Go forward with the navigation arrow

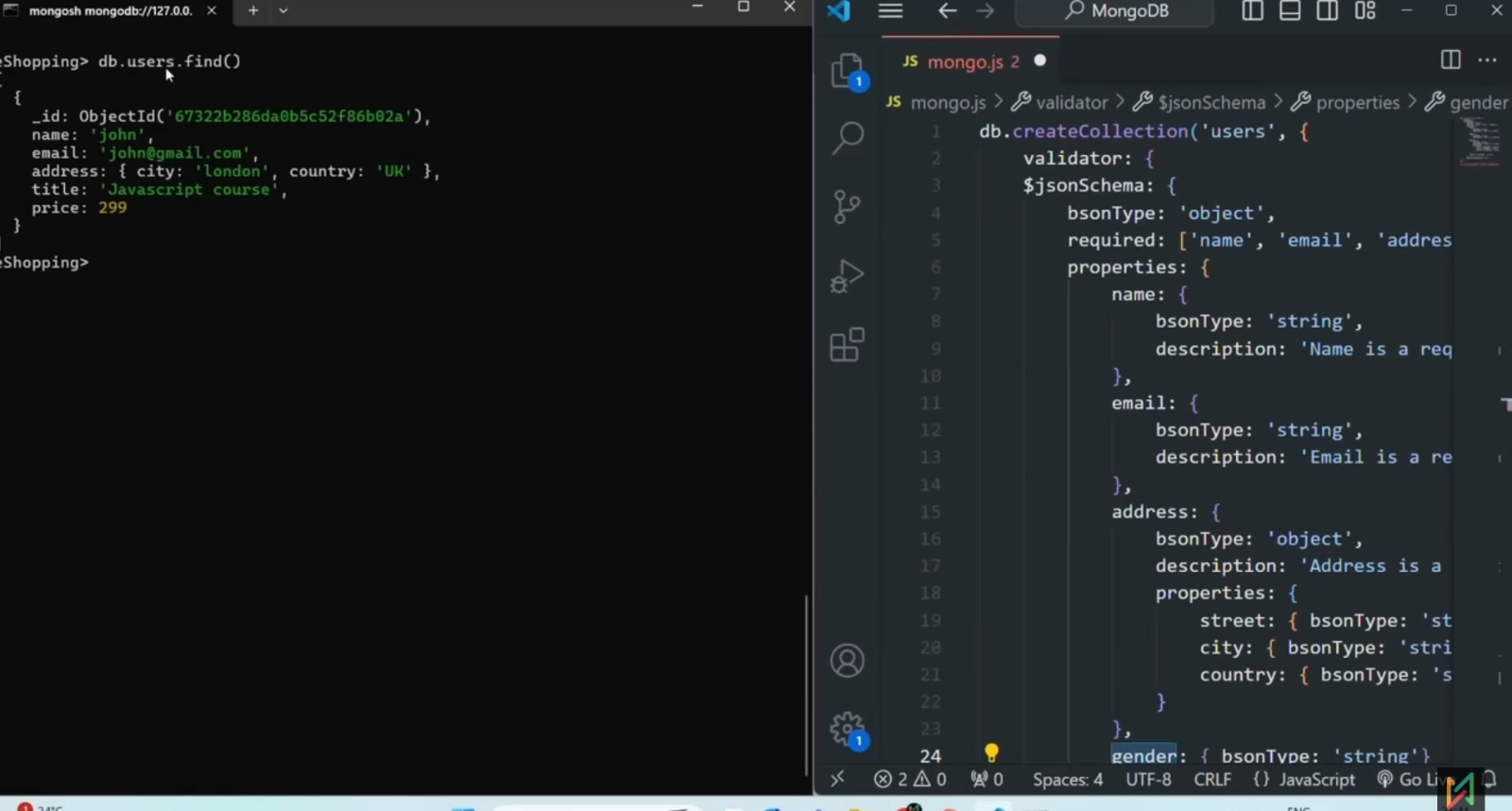click(x=985, y=11)
